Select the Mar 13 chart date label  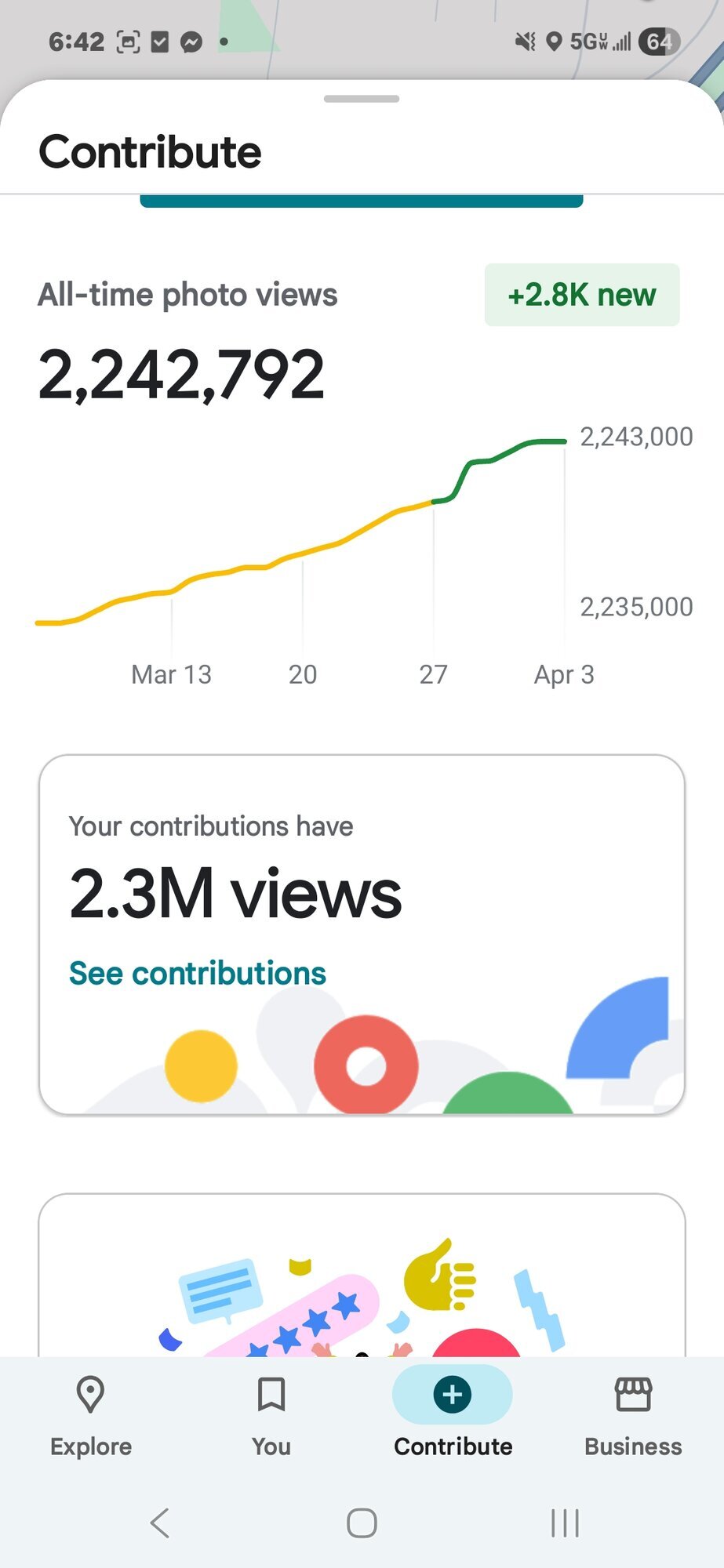pos(171,674)
